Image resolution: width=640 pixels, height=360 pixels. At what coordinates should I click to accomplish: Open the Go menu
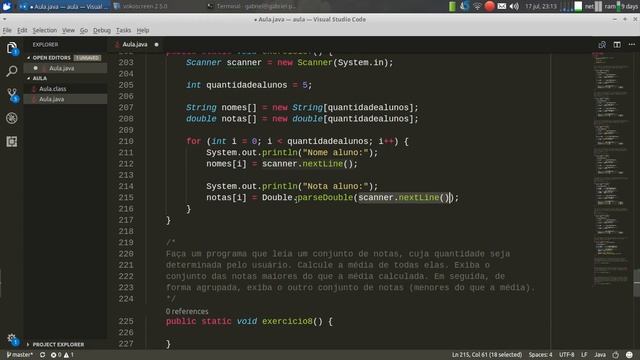pos(84,30)
